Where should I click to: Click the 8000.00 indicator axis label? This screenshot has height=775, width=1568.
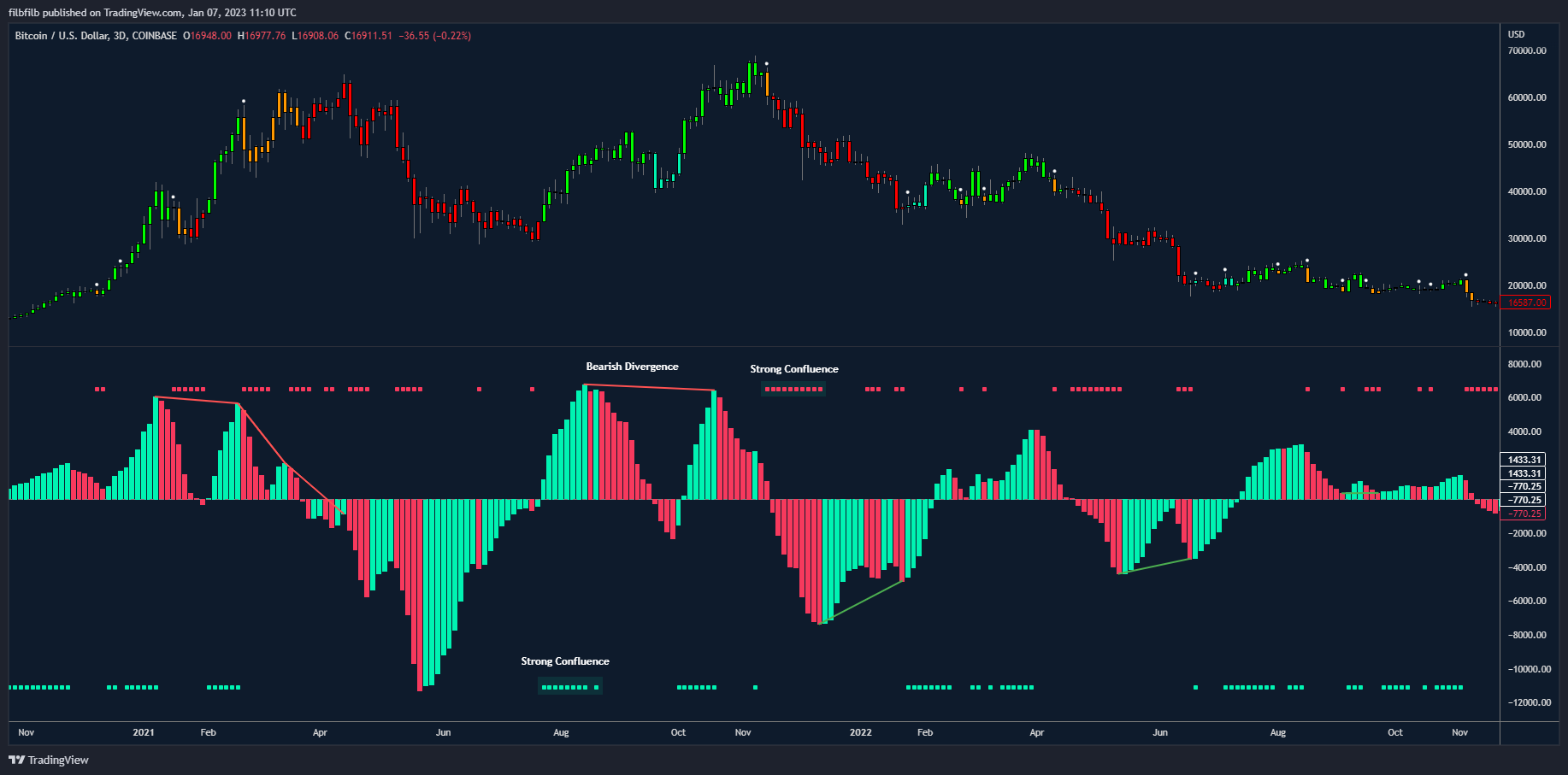coord(1526,364)
